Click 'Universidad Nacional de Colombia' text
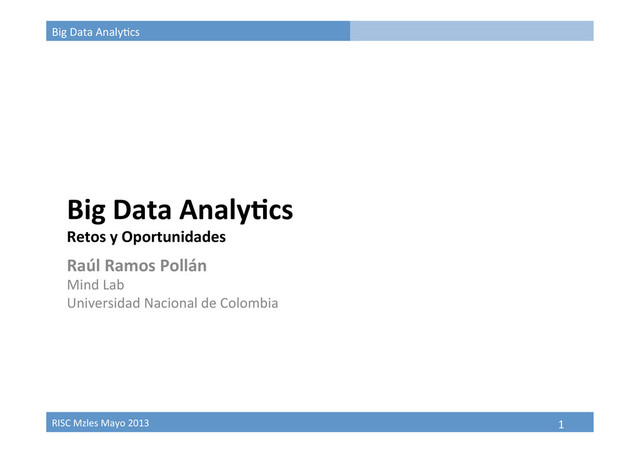The image size is (640, 453). click(172, 303)
